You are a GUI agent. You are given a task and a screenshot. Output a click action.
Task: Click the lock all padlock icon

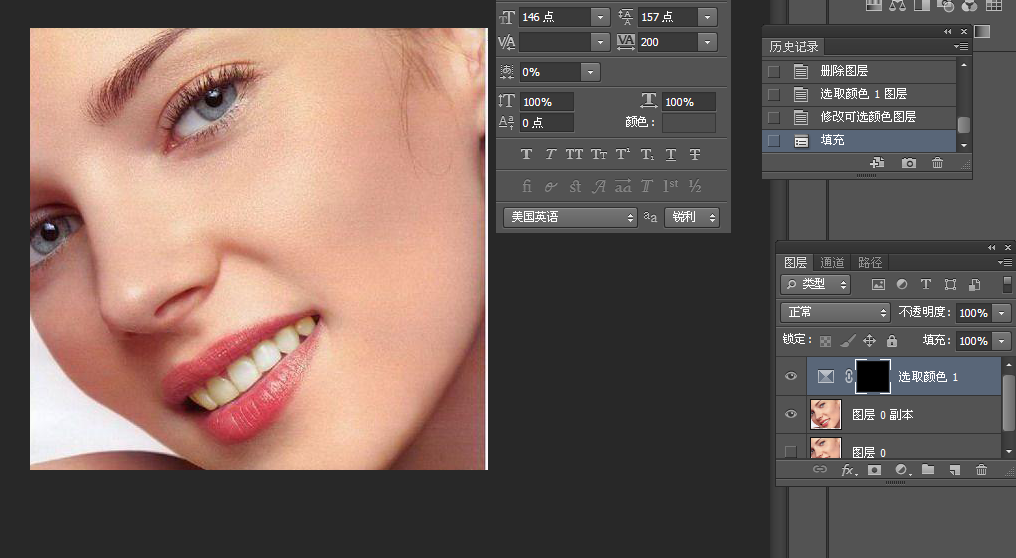[891, 341]
